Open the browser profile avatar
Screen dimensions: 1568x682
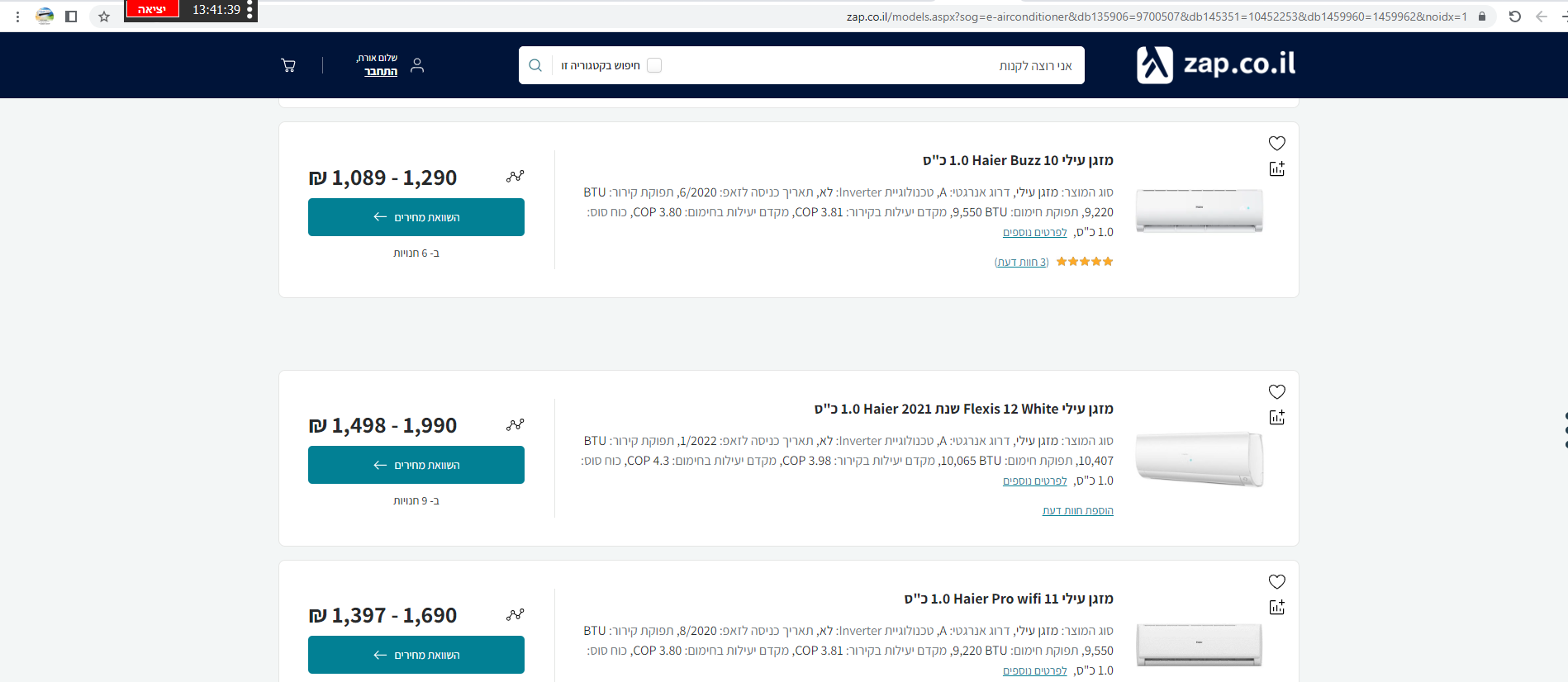[x=45, y=17]
